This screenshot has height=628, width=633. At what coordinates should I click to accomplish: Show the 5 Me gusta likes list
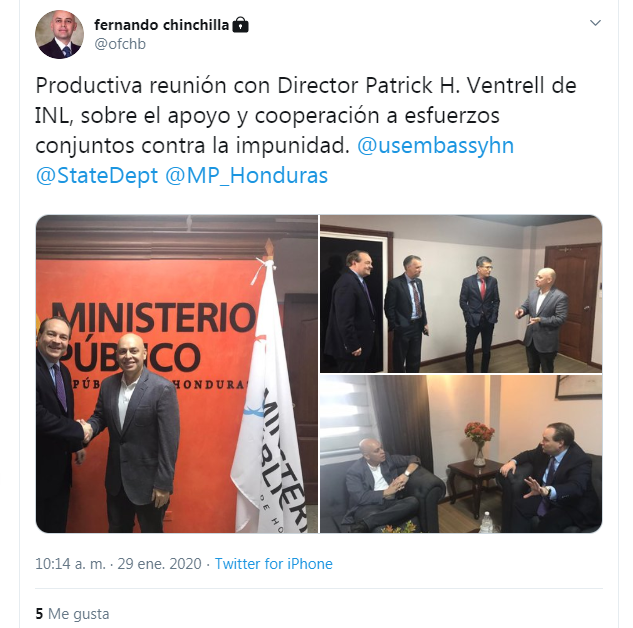pyautogui.click(x=72, y=613)
